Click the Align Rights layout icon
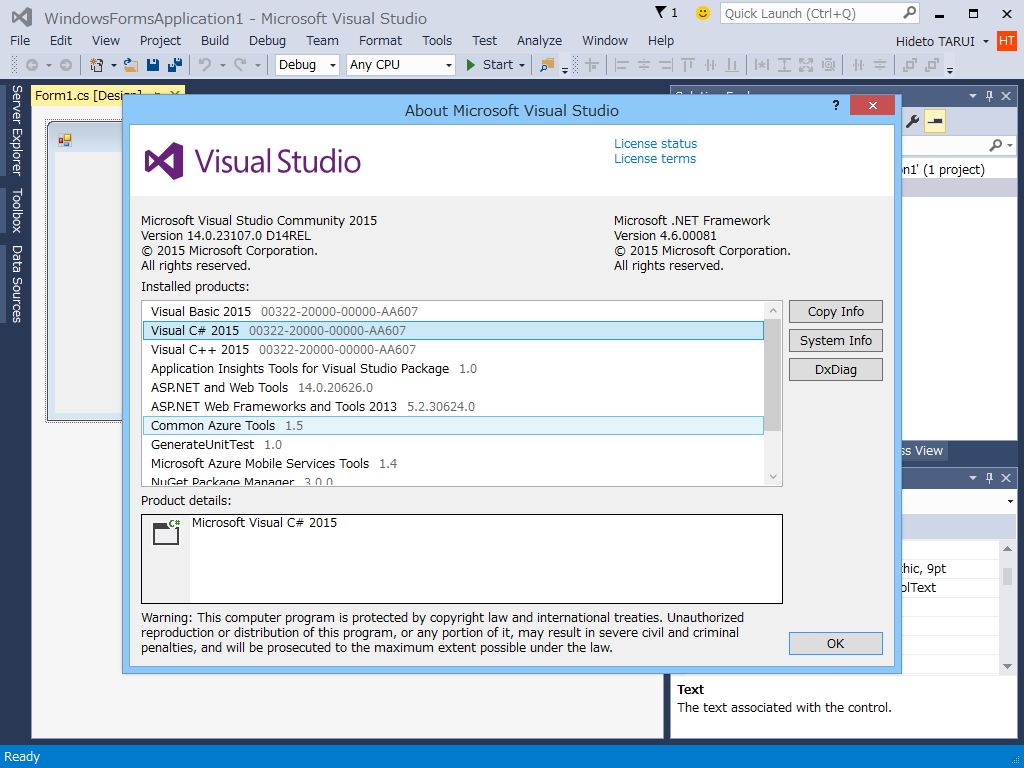The width and height of the screenshot is (1024, 768). click(665, 65)
